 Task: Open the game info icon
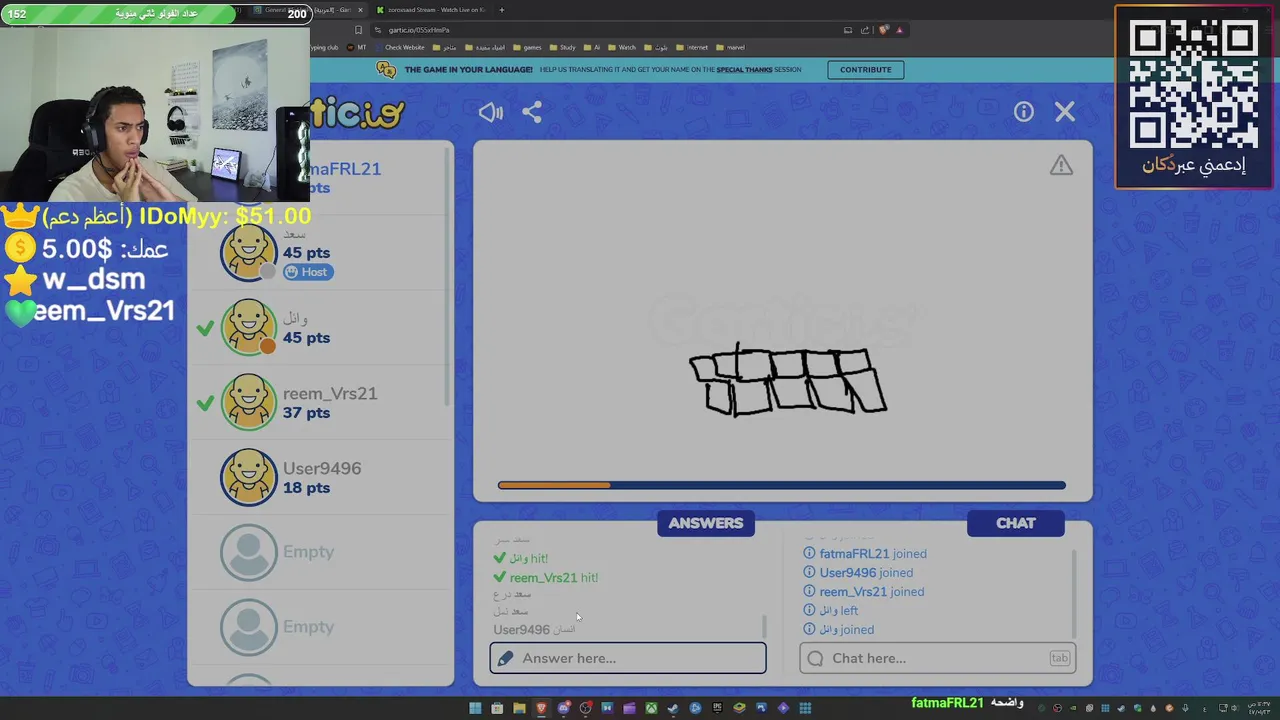point(1024,112)
